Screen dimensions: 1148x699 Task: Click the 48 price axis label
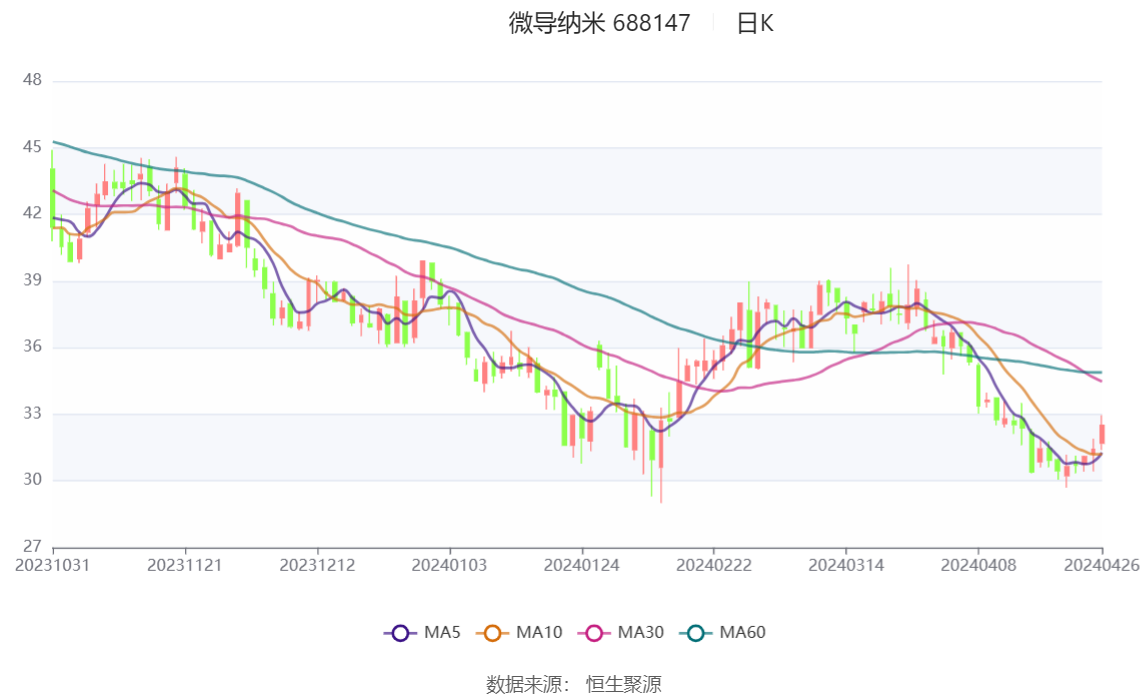[32, 80]
